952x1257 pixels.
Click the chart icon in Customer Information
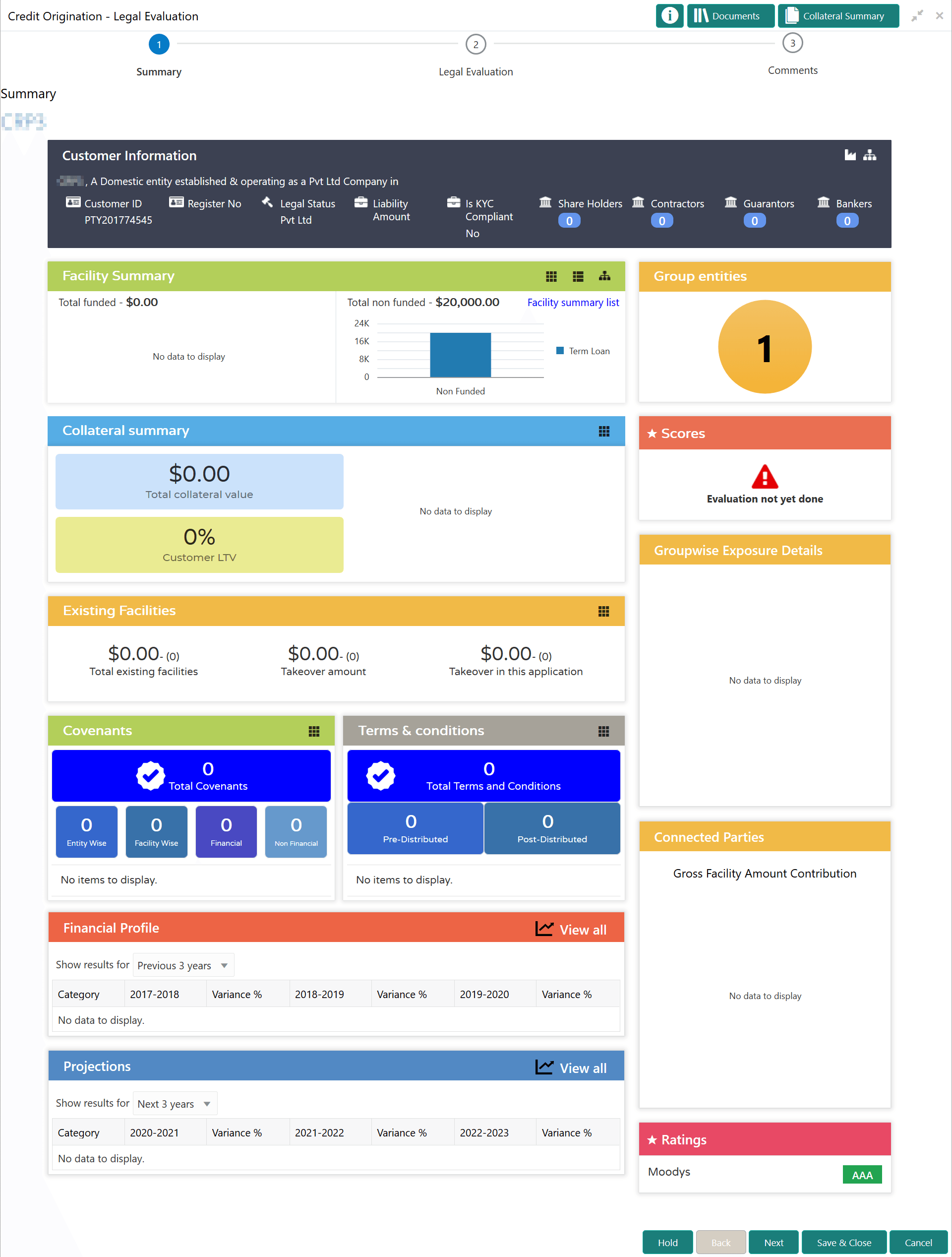(x=850, y=155)
